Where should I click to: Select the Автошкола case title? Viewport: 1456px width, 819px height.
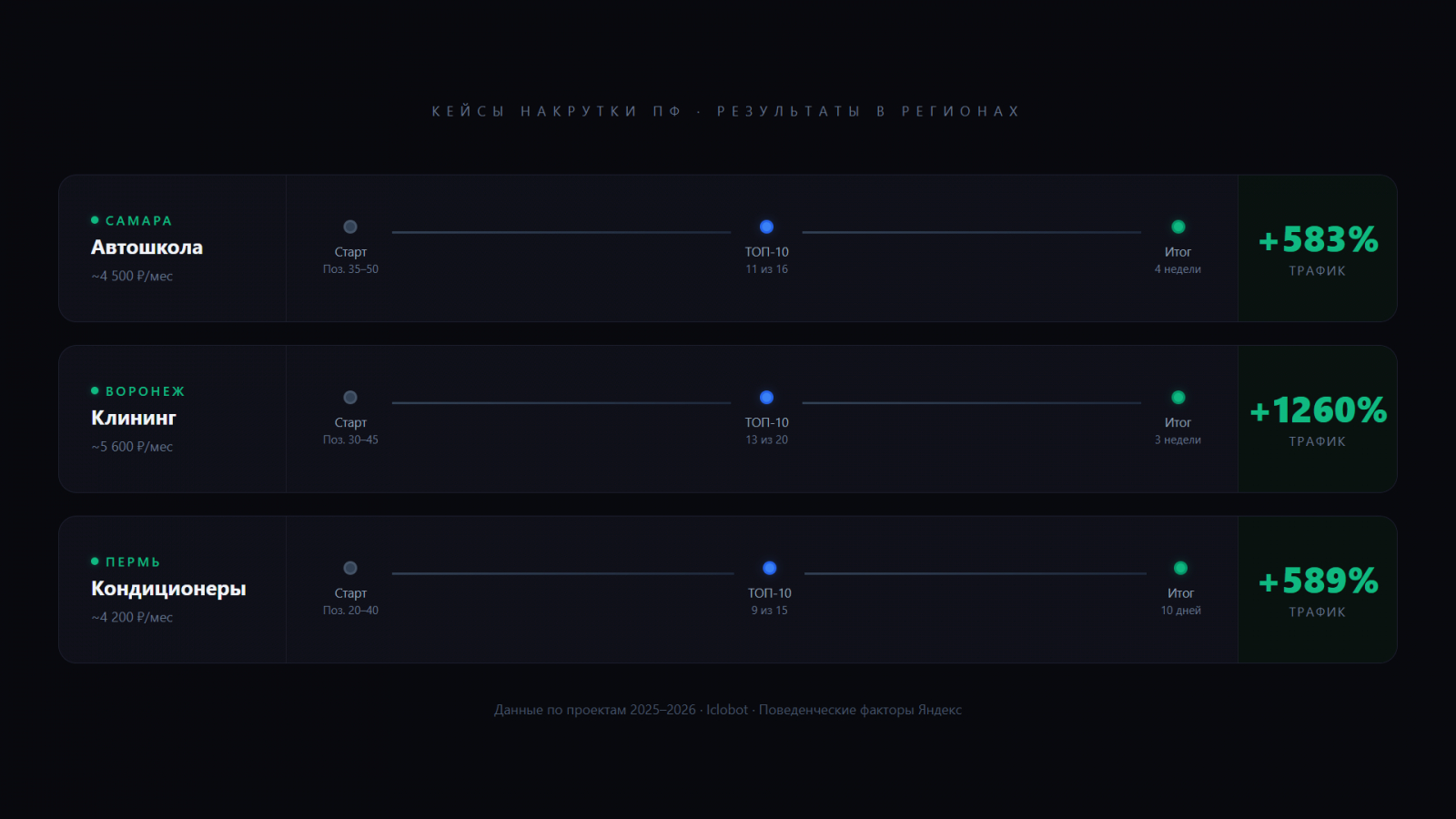147,248
